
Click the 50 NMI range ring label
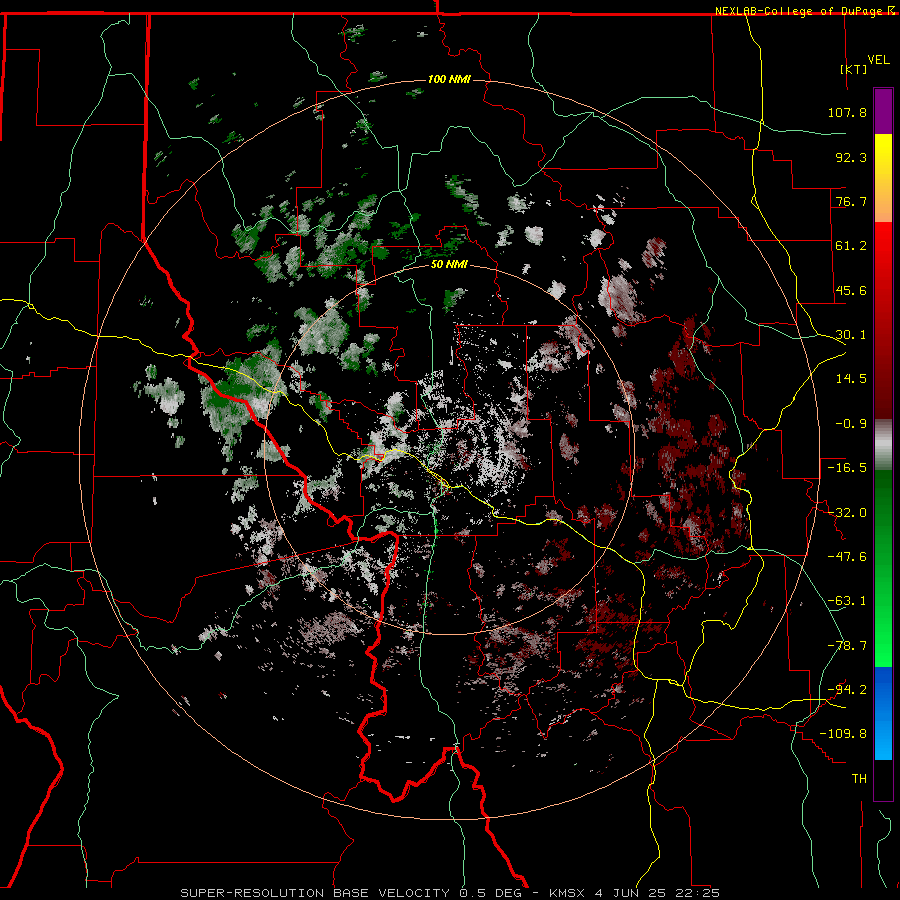tap(449, 265)
